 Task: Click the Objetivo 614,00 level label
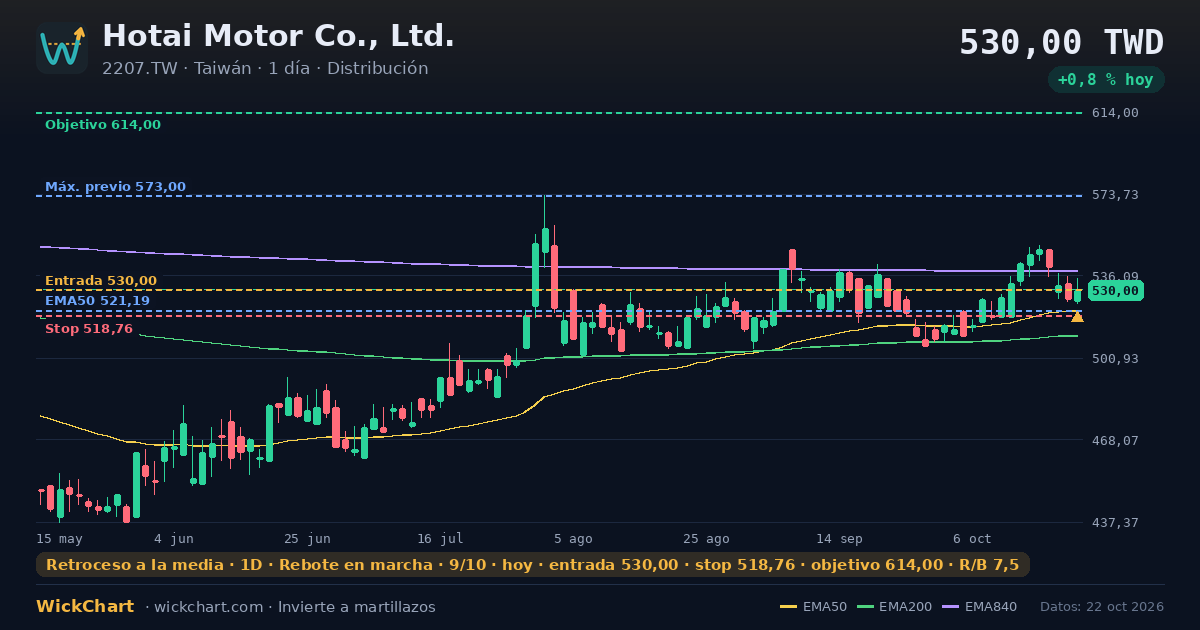pyautogui.click(x=102, y=125)
